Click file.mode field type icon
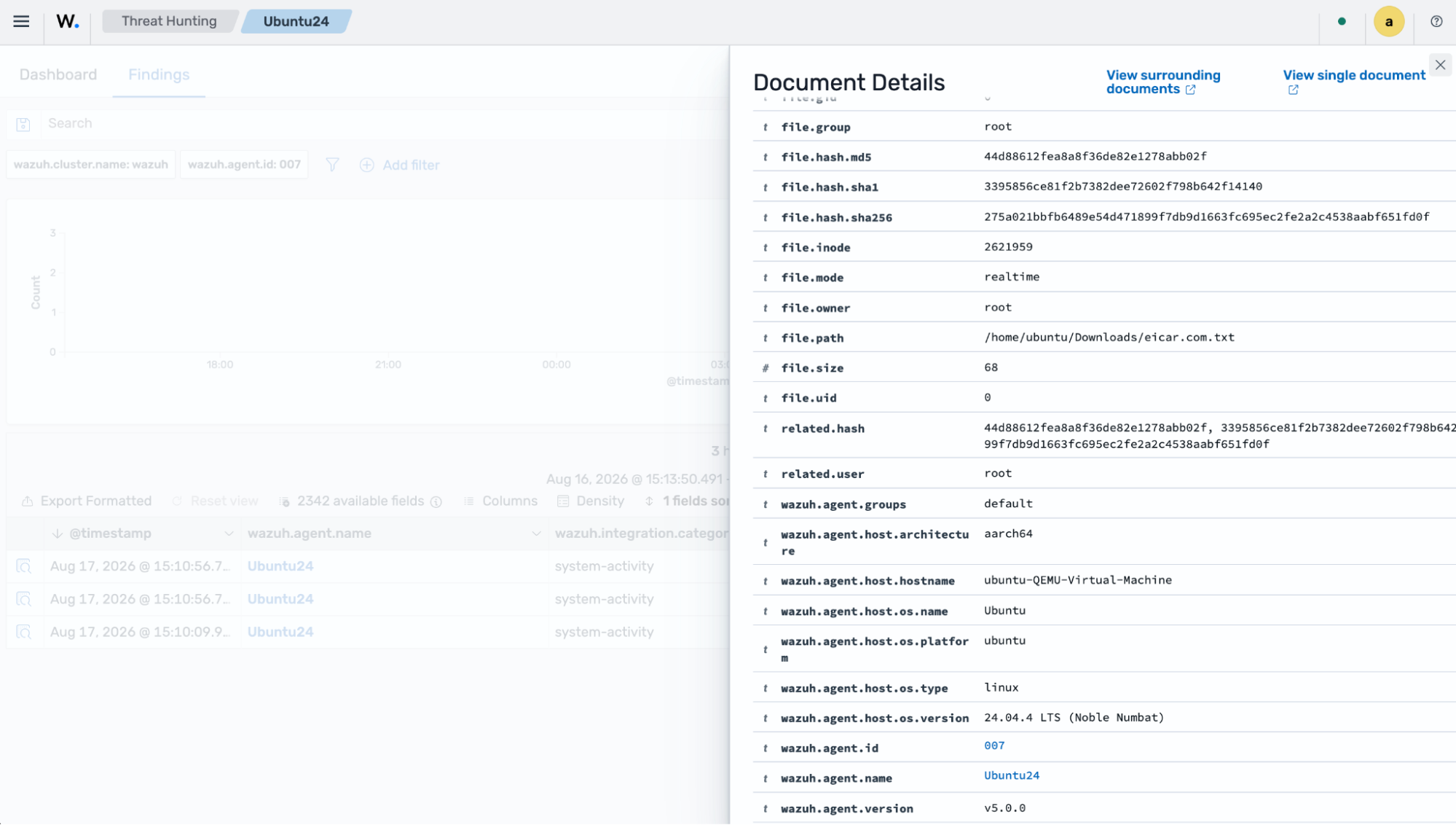Screen dimensions: 1456x825 (765, 278)
